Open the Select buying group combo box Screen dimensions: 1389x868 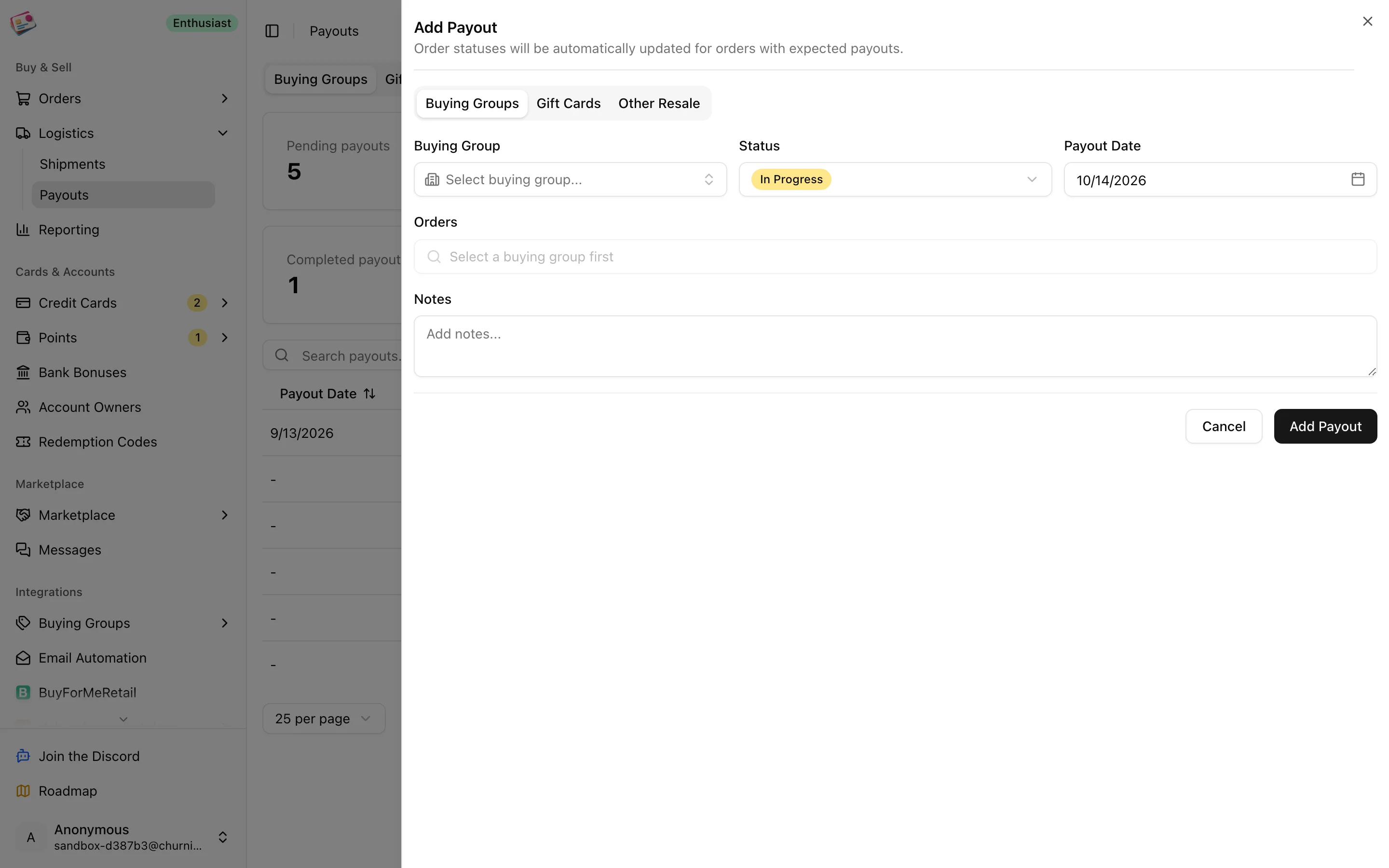pos(570,179)
